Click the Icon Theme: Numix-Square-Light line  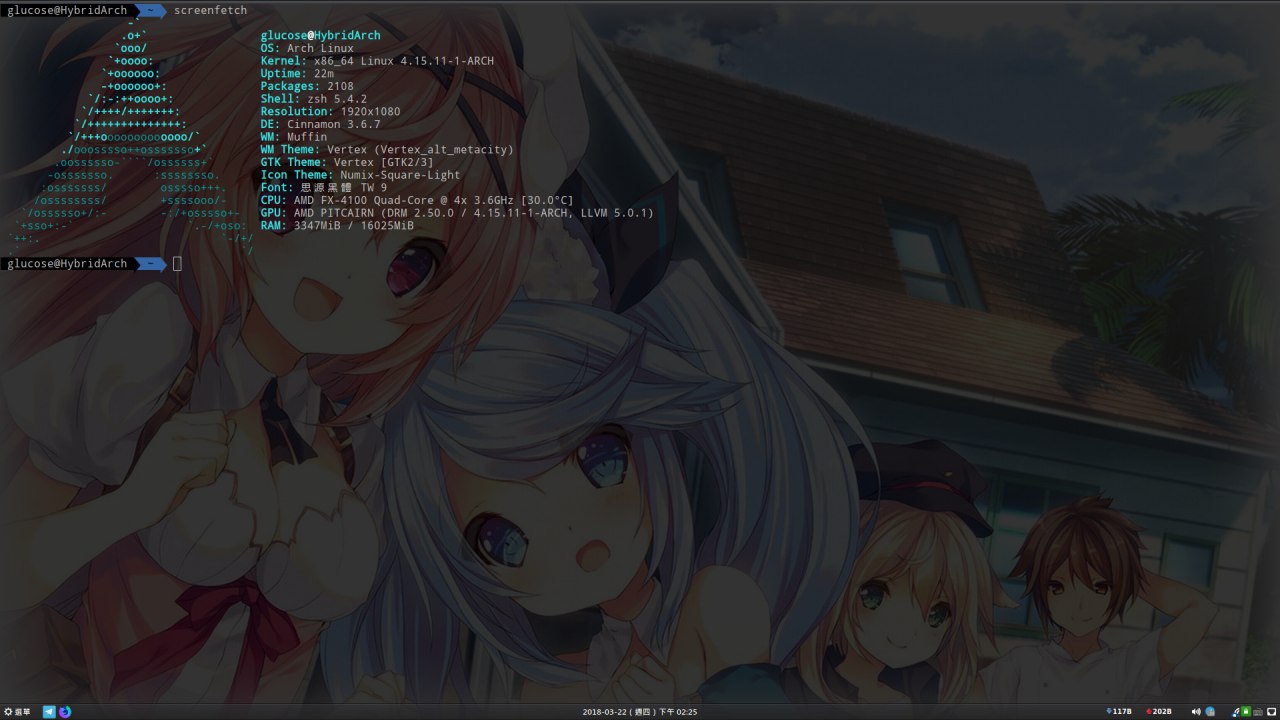(360, 175)
